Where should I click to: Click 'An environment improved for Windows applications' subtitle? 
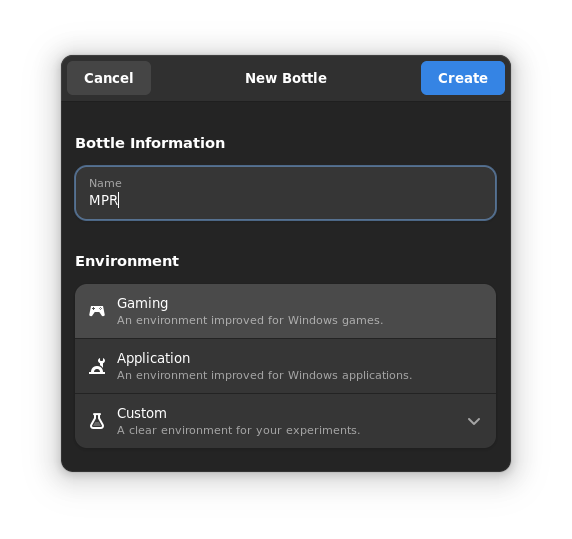point(264,375)
